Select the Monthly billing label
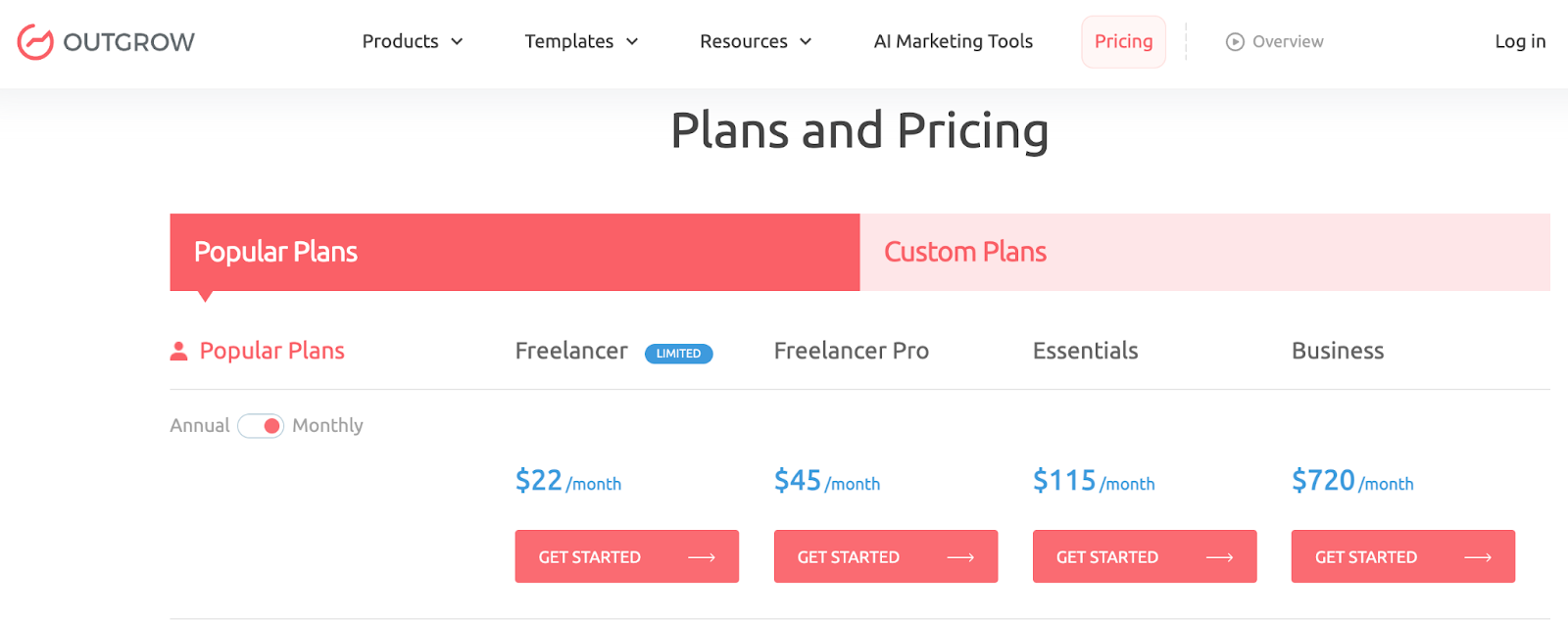The height and width of the screenshot is (621, 1568). tap(327, 426)
